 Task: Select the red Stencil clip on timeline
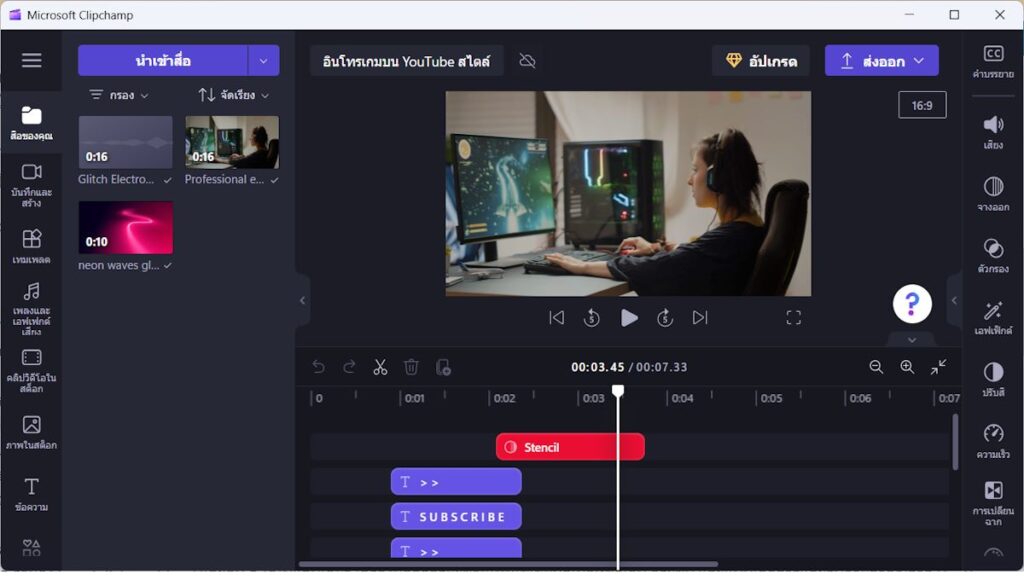point(570,447)
